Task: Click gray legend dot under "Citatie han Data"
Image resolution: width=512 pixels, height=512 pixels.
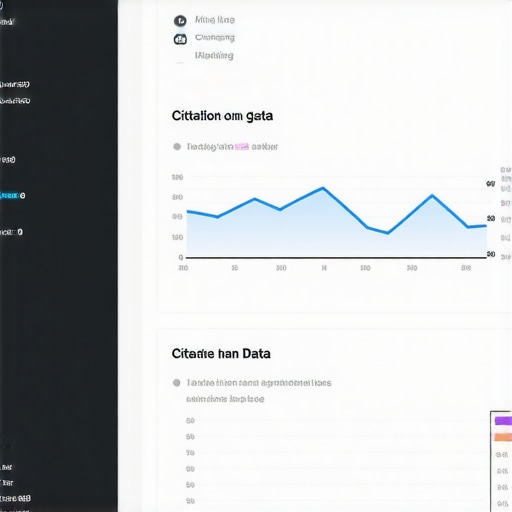Action: (x=177, y=383)
